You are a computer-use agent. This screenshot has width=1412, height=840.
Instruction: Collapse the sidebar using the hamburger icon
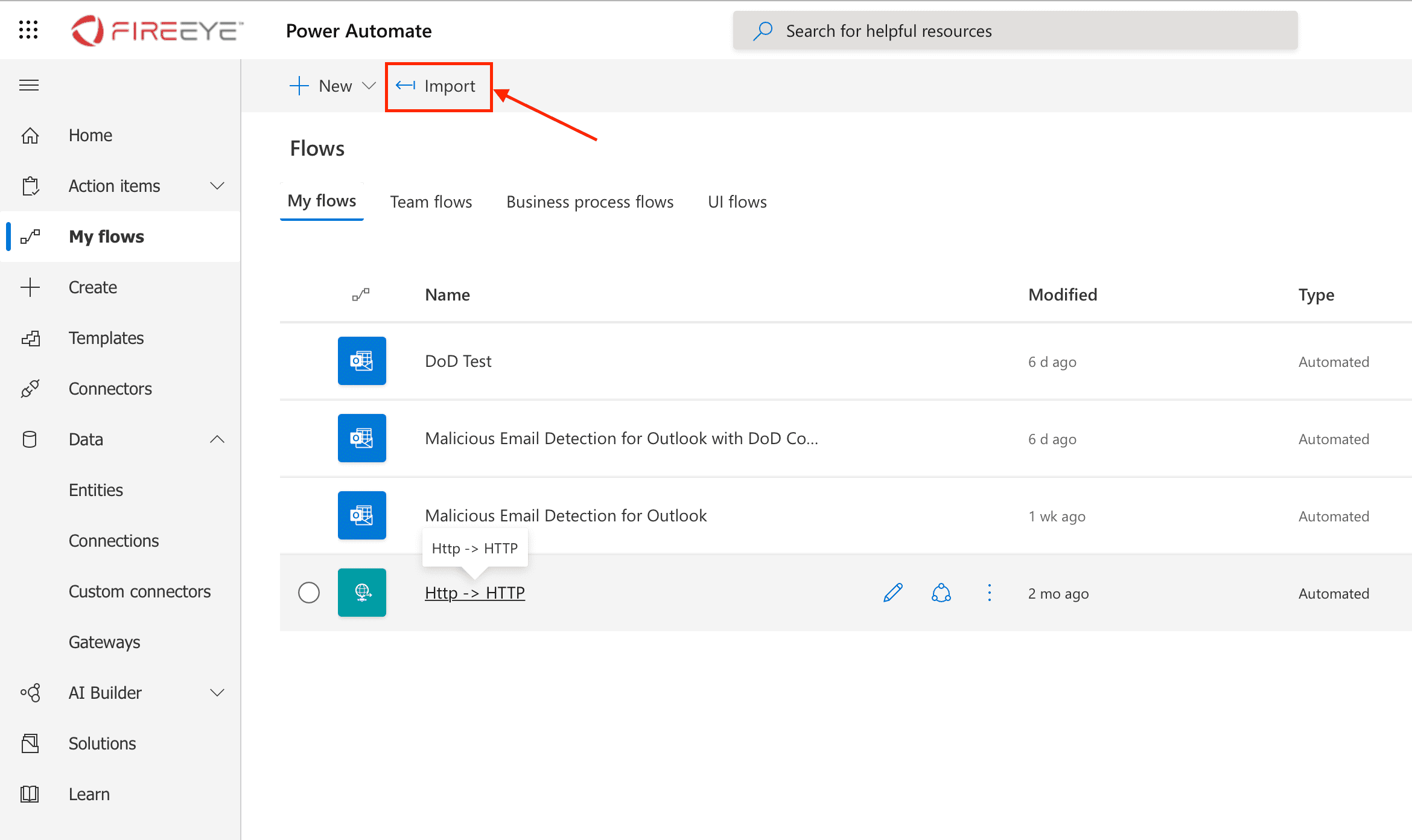[28, 85]
